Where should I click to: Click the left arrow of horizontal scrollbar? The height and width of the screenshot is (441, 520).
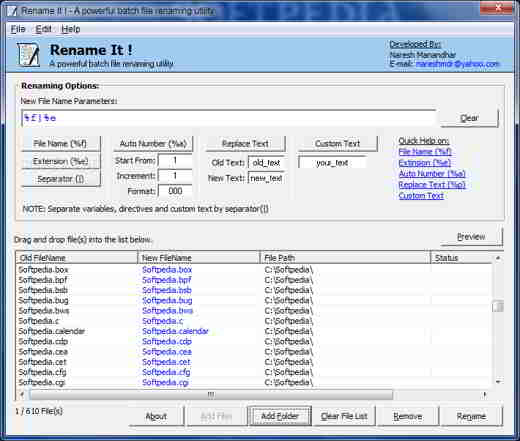click(x=22, y=395)
